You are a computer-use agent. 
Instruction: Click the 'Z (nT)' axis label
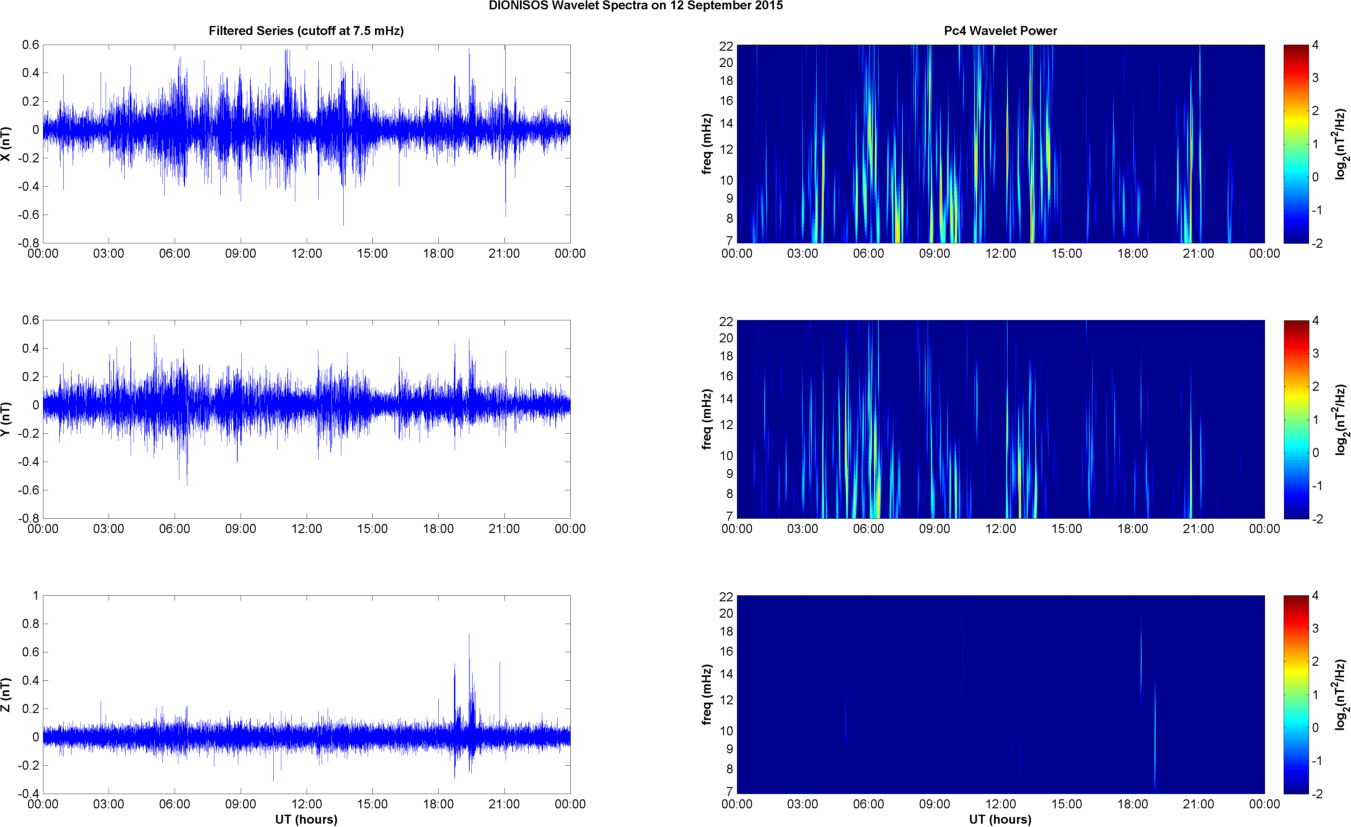8,694
